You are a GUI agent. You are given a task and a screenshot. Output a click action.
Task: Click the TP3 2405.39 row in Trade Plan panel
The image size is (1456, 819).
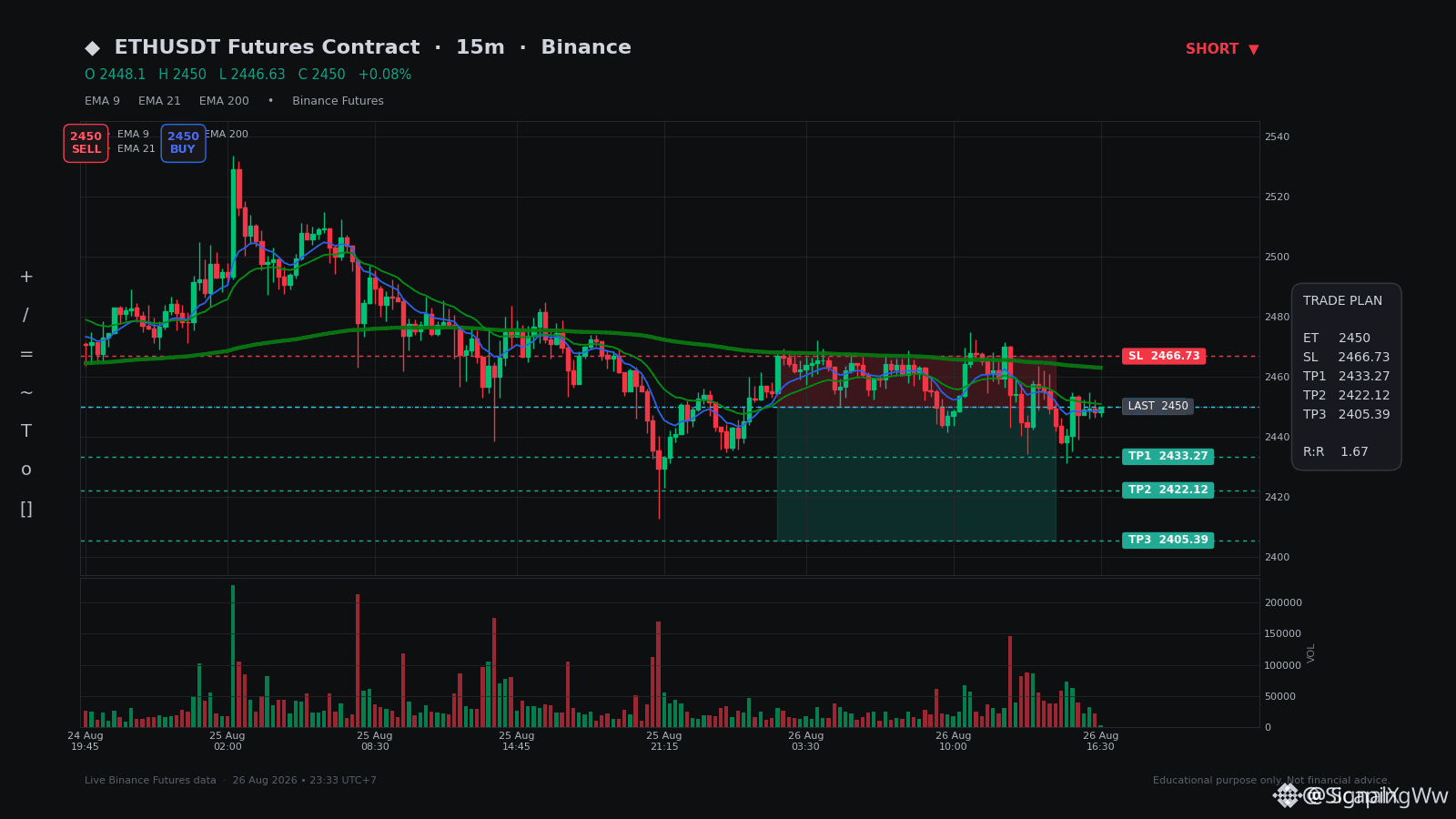(x=1347, y=414)
